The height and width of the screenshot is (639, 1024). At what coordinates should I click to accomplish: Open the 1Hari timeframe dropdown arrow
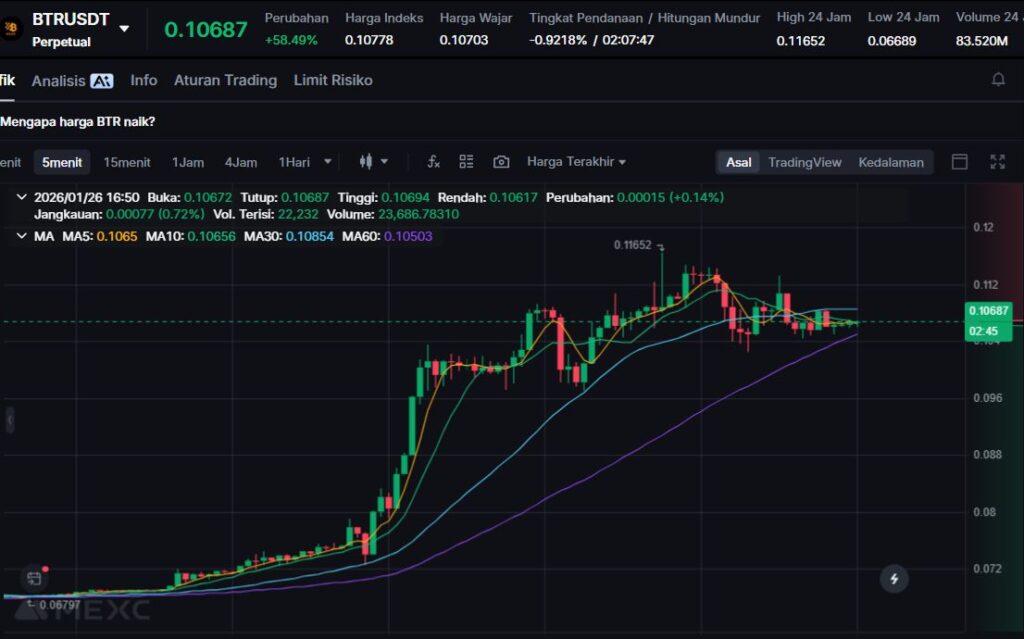327,162
